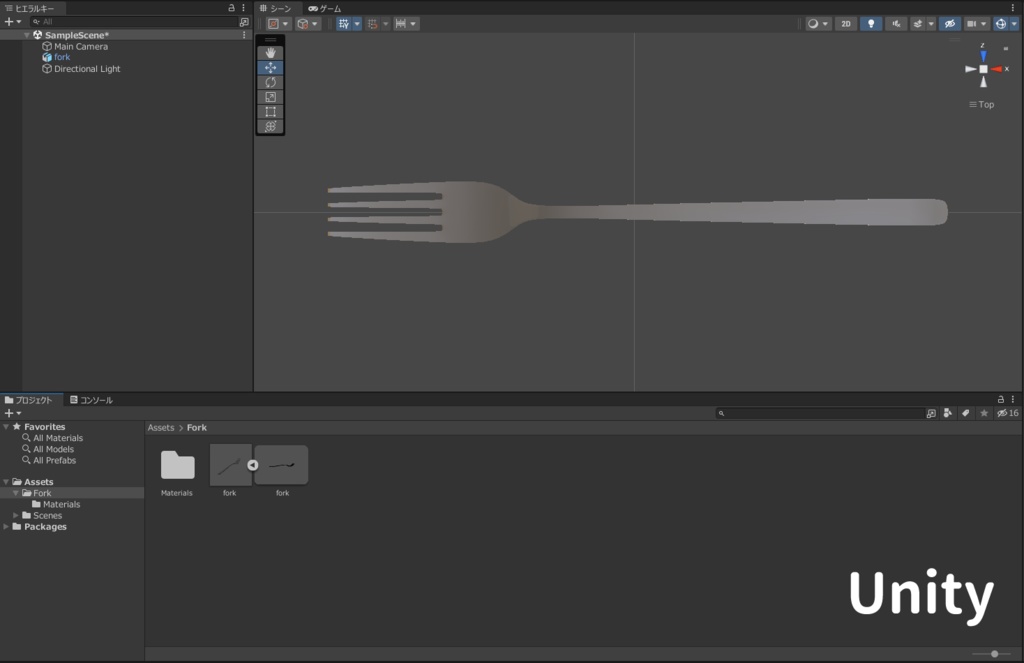Open the Hierarchy panel three-dot menu

(244, 8)
